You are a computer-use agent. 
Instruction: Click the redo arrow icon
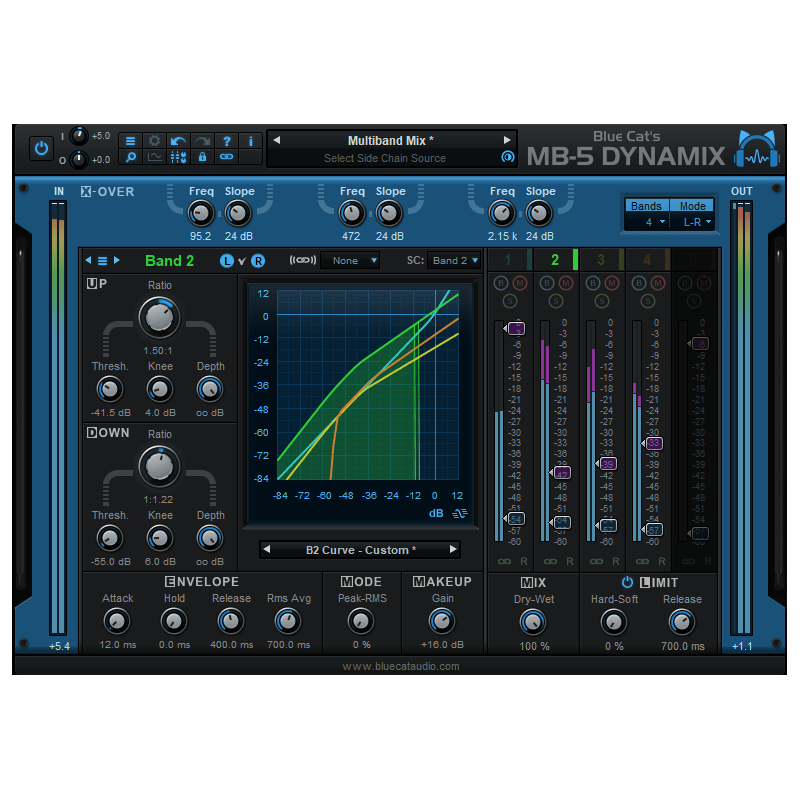(x=200, y=140)
